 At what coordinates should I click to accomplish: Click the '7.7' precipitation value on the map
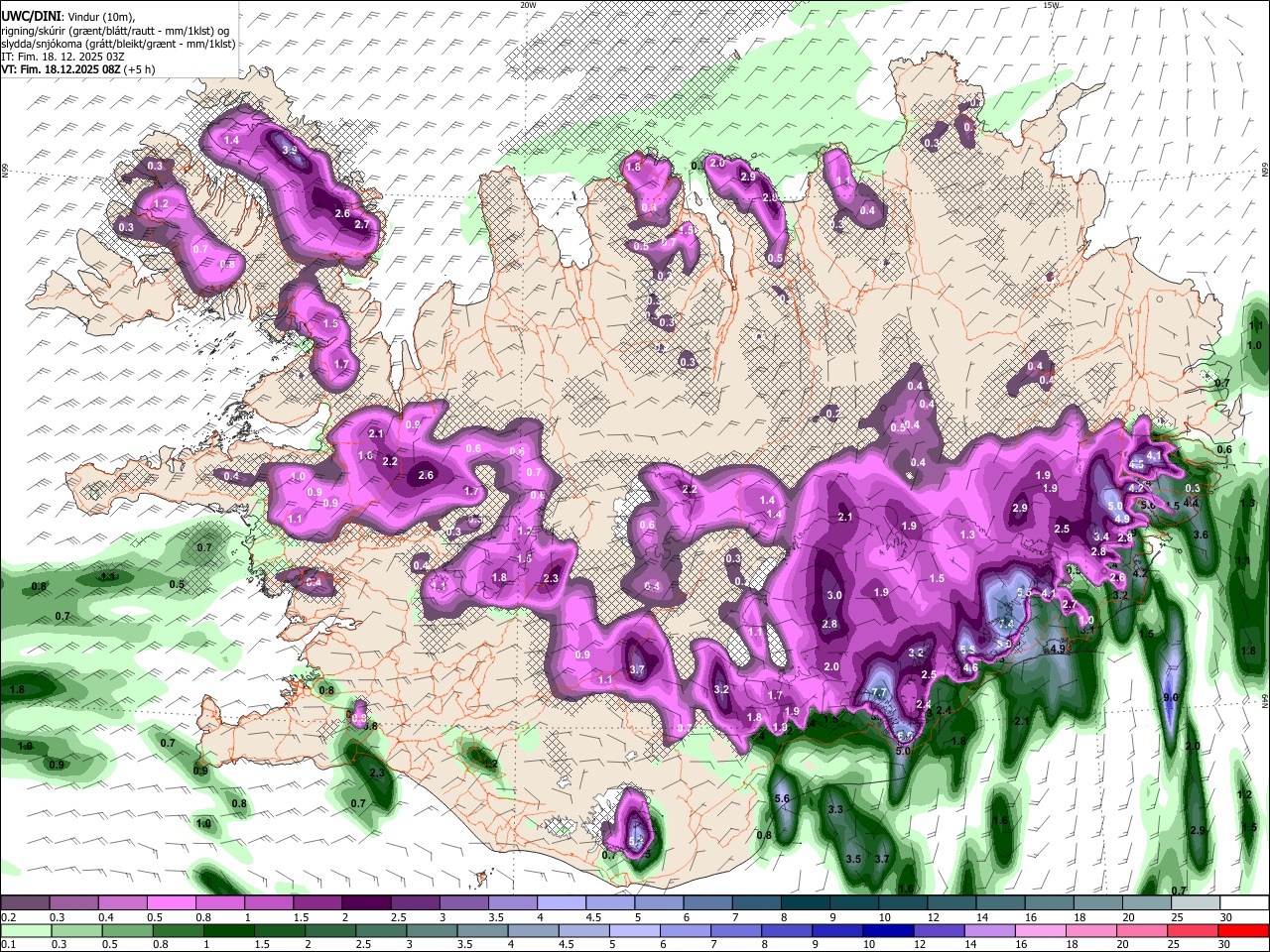click(878, 693)
